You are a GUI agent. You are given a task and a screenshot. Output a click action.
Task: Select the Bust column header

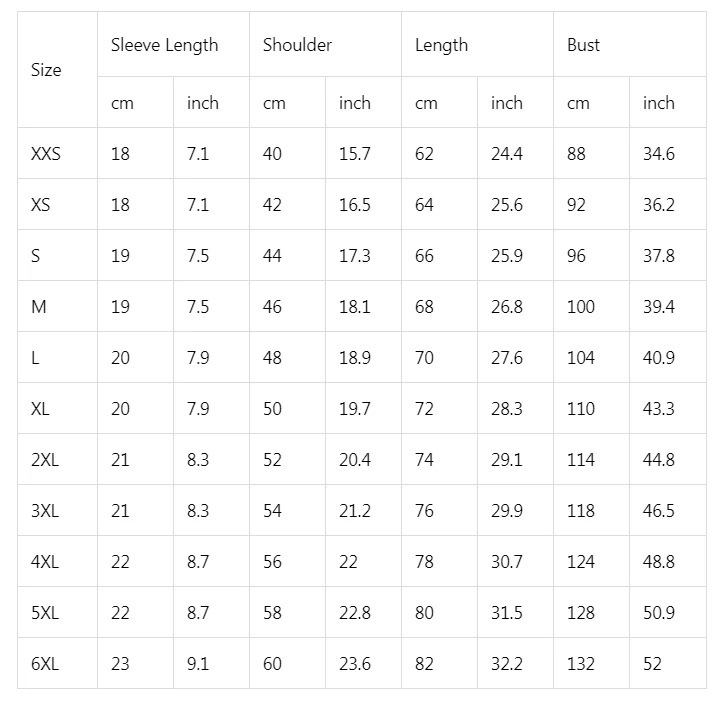tap(583, 45)
